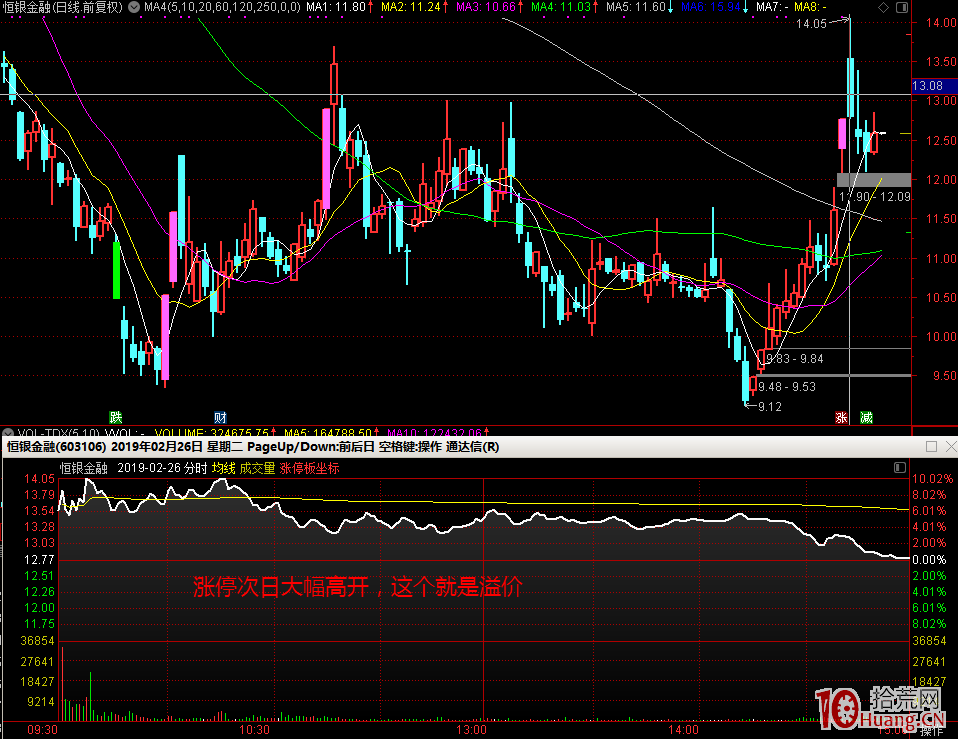Click the 36854 volume label on left axis
Image resolution: width=958 pixels, height=739 pixels.
click(x=37, y=641)
